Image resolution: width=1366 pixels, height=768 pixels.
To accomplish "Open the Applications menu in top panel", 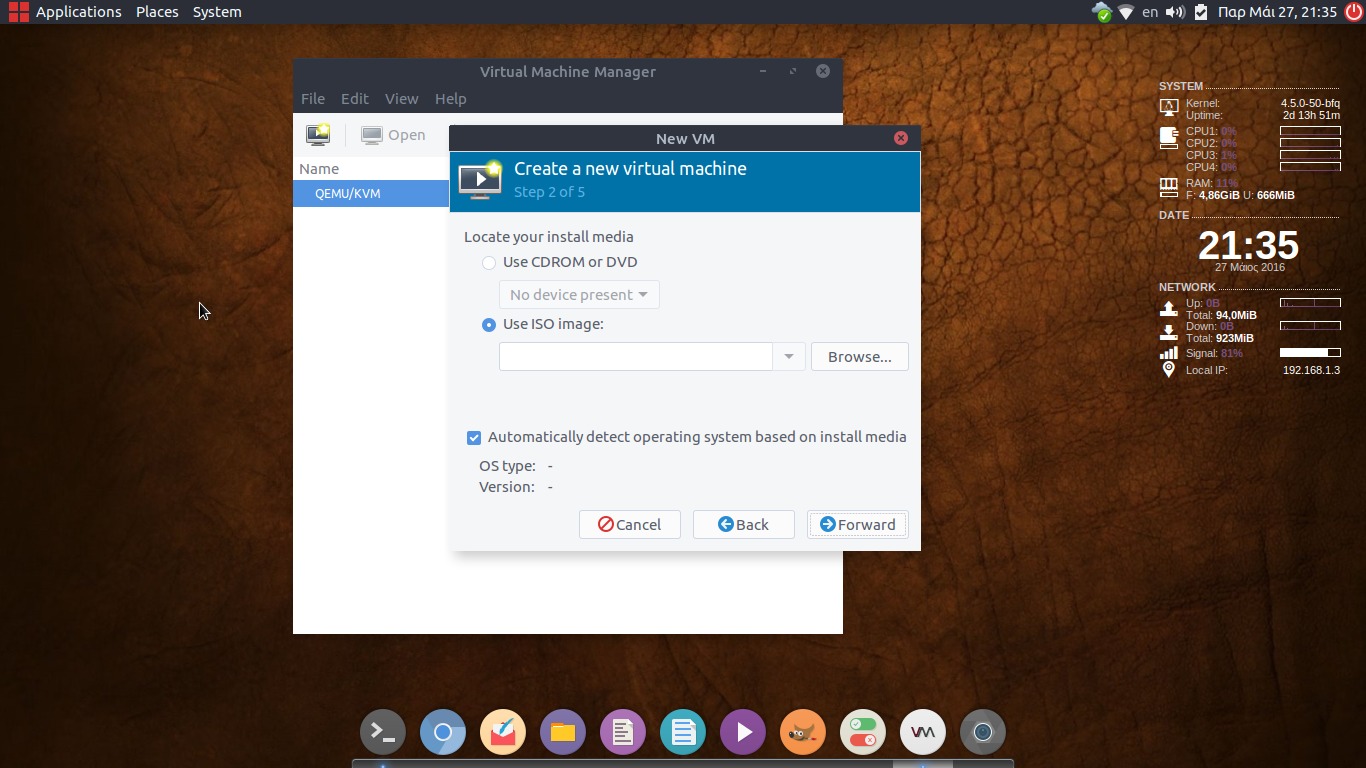I will (66, 12).
